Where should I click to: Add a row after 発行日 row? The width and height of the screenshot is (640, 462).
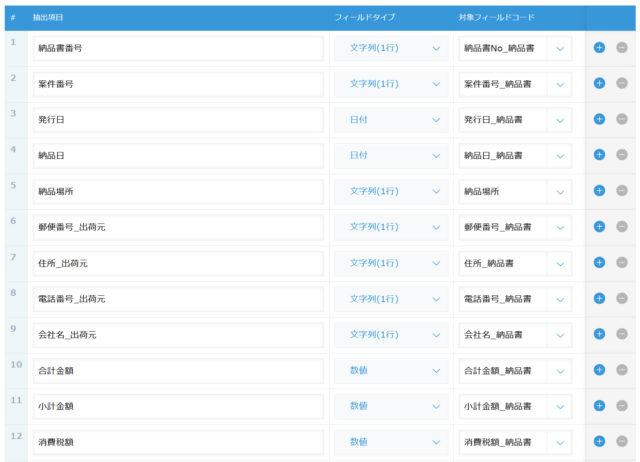(599, 119)
